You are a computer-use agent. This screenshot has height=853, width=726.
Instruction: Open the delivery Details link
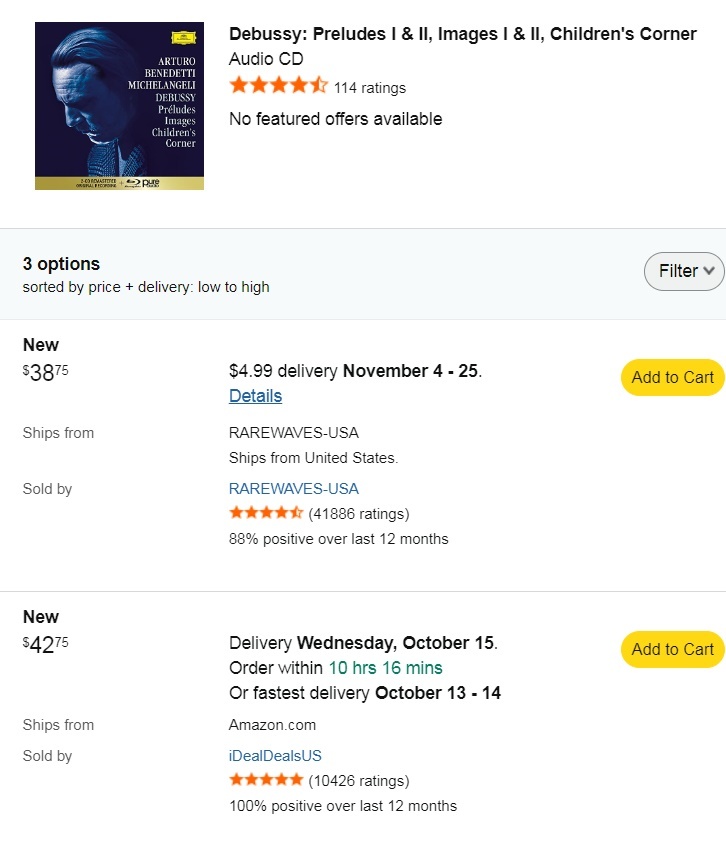point(255,395)
